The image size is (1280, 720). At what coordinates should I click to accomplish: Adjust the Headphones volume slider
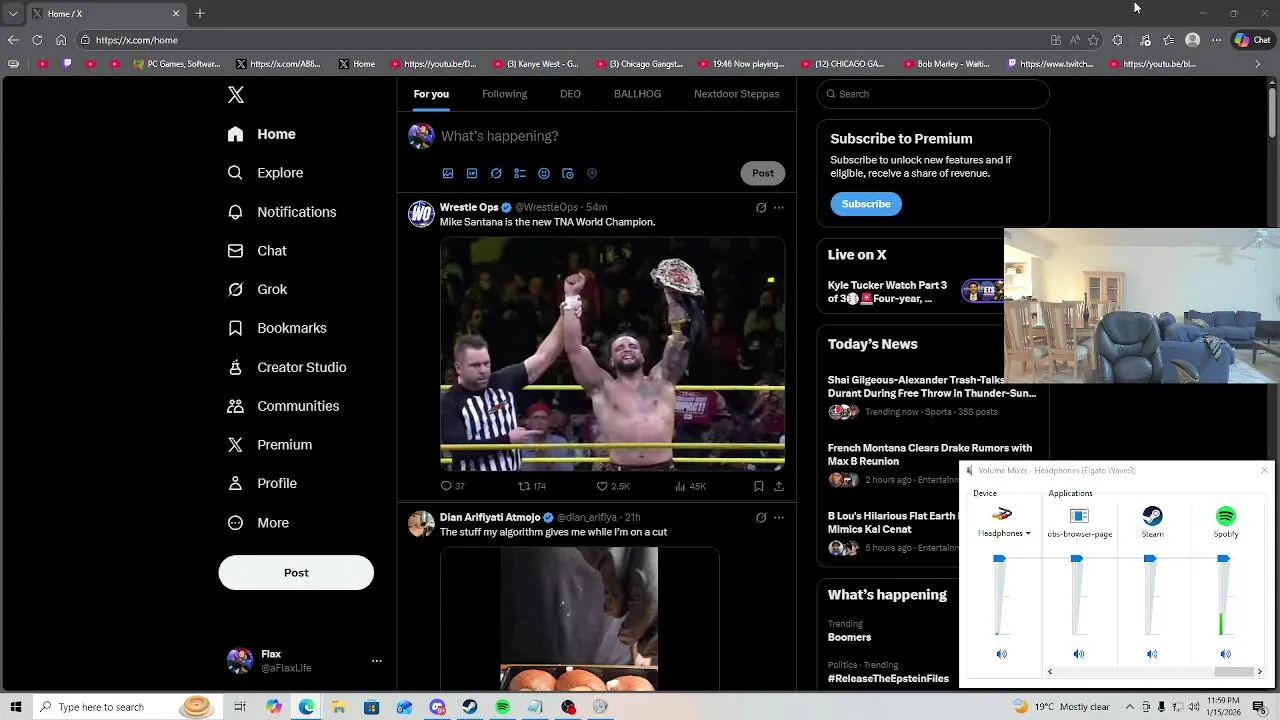[x=999, y=560]
